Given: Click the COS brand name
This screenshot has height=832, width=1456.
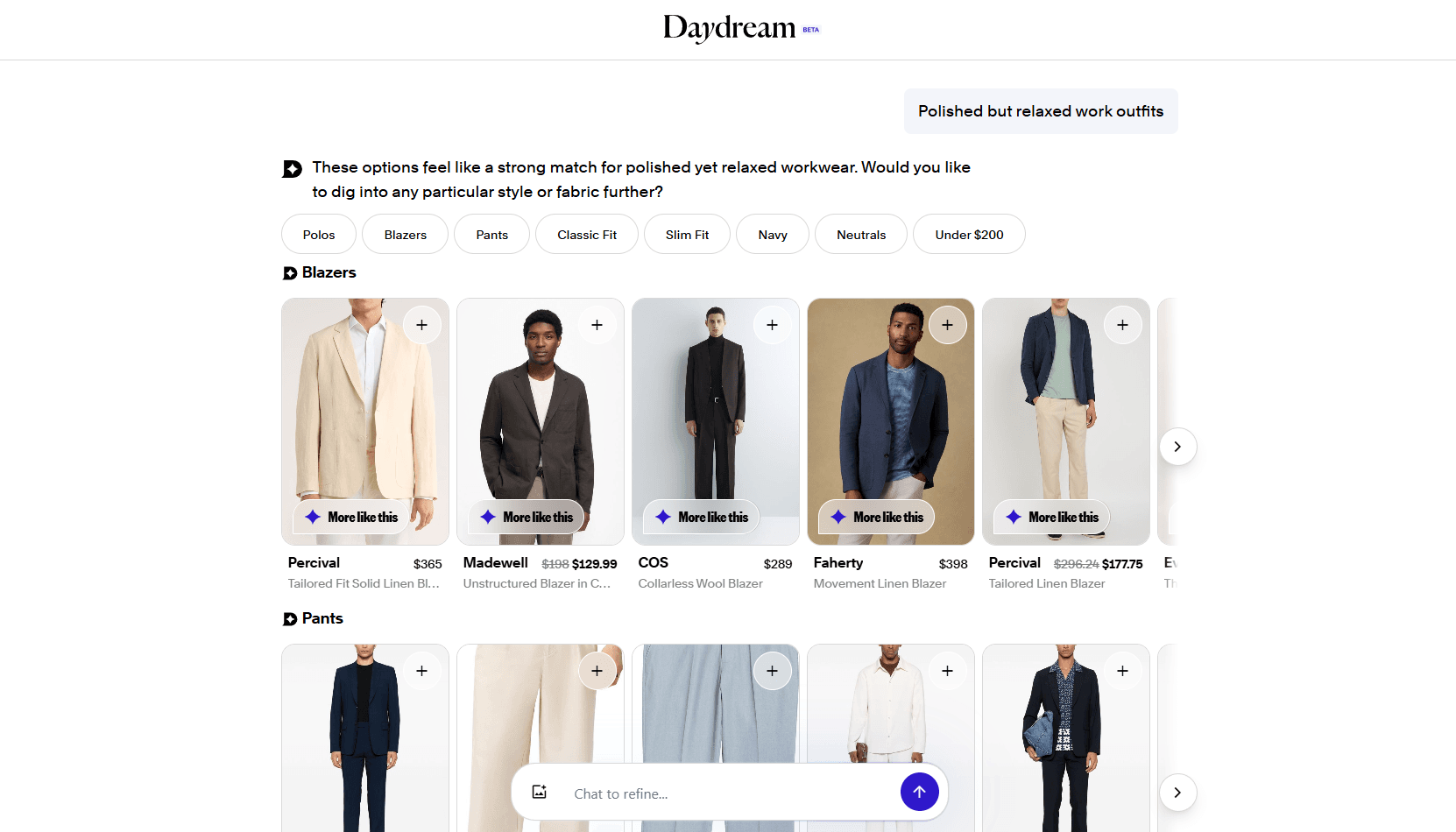Looking at the screenshot, I should pos(653,562).
